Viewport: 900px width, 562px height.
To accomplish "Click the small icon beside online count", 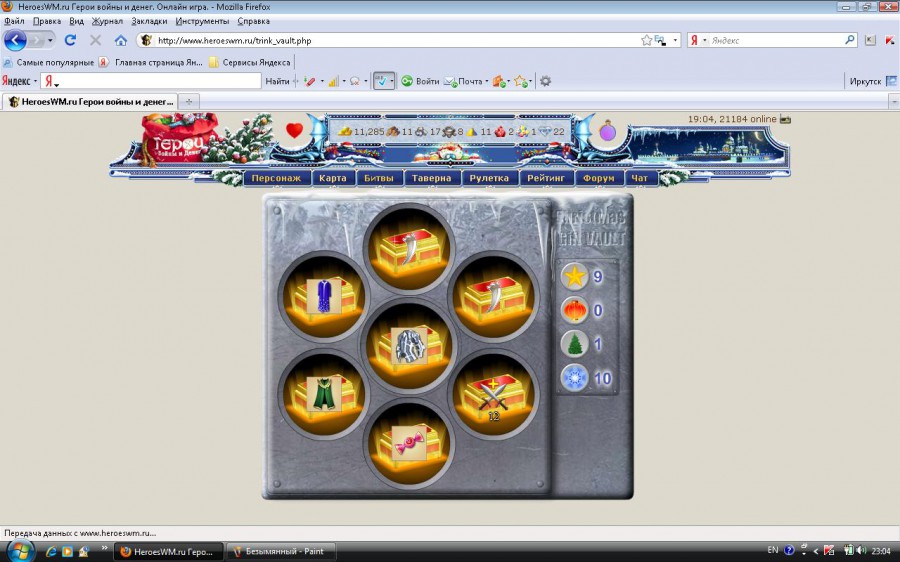I will click(785, 119).
